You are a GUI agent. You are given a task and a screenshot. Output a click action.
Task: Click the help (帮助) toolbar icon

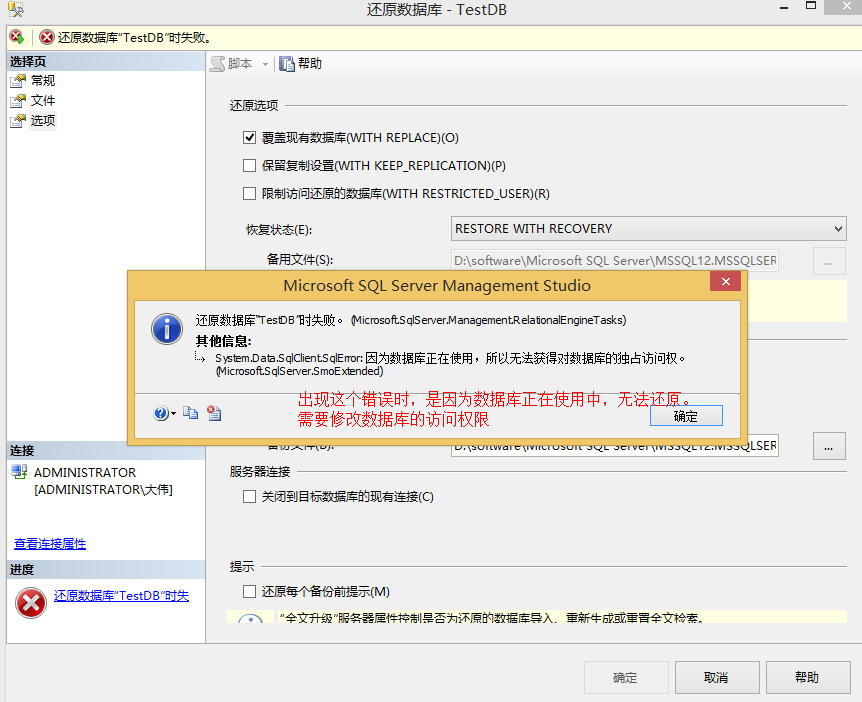click(x=286, y=64)
